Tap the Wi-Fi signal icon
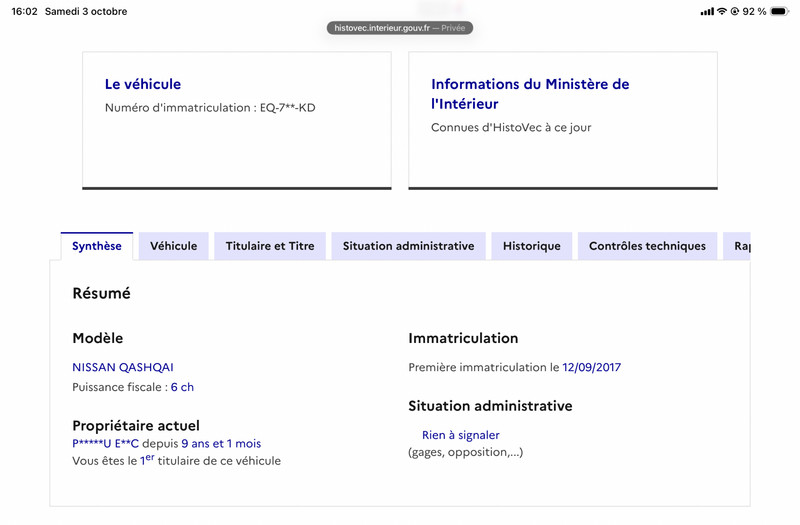800x525 pixels. click(x=722, y=11)
